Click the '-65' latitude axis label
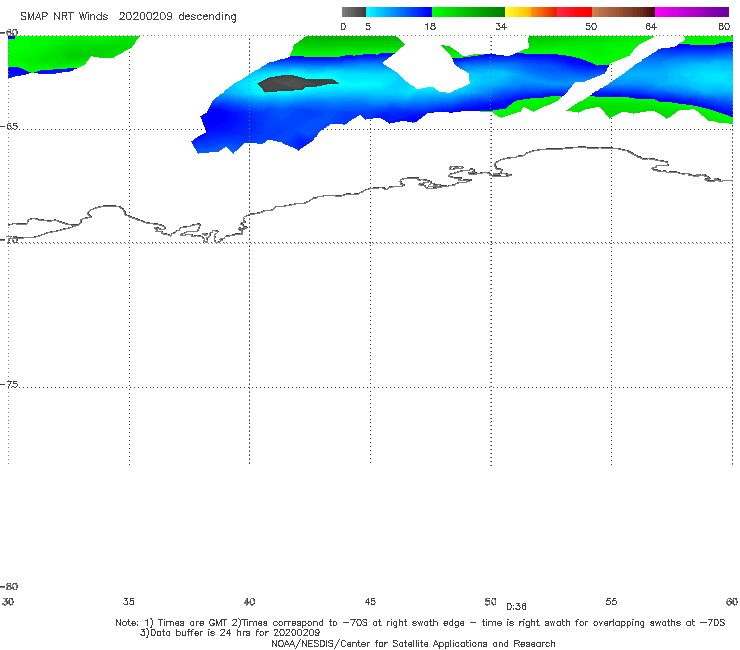 tap(9, 127)
